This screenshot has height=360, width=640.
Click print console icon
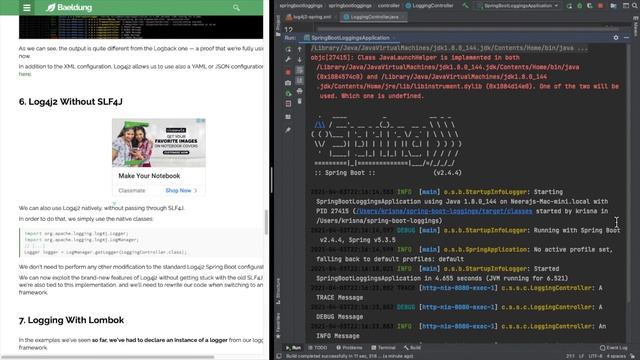[300, 91]
